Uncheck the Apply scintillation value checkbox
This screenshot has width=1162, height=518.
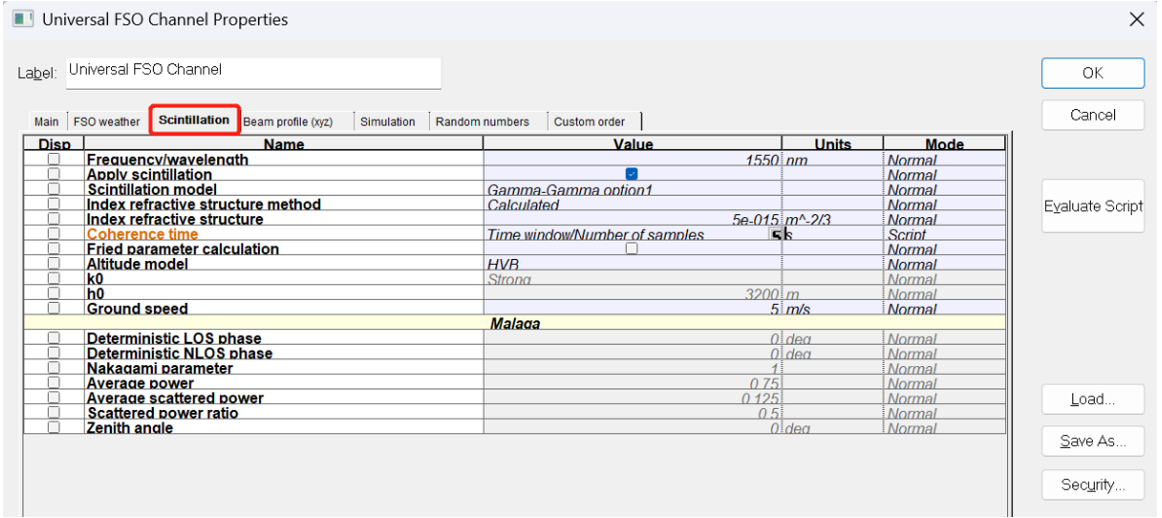631,174
